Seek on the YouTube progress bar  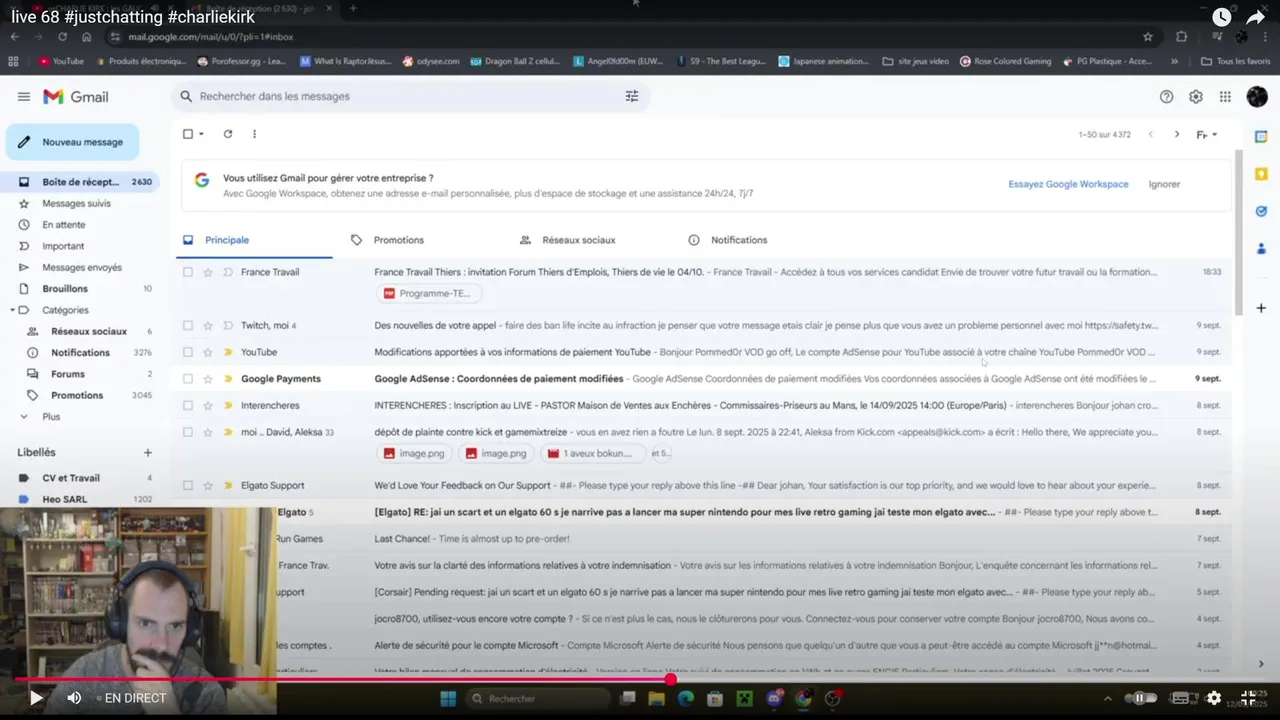click(x=640, y=679)
